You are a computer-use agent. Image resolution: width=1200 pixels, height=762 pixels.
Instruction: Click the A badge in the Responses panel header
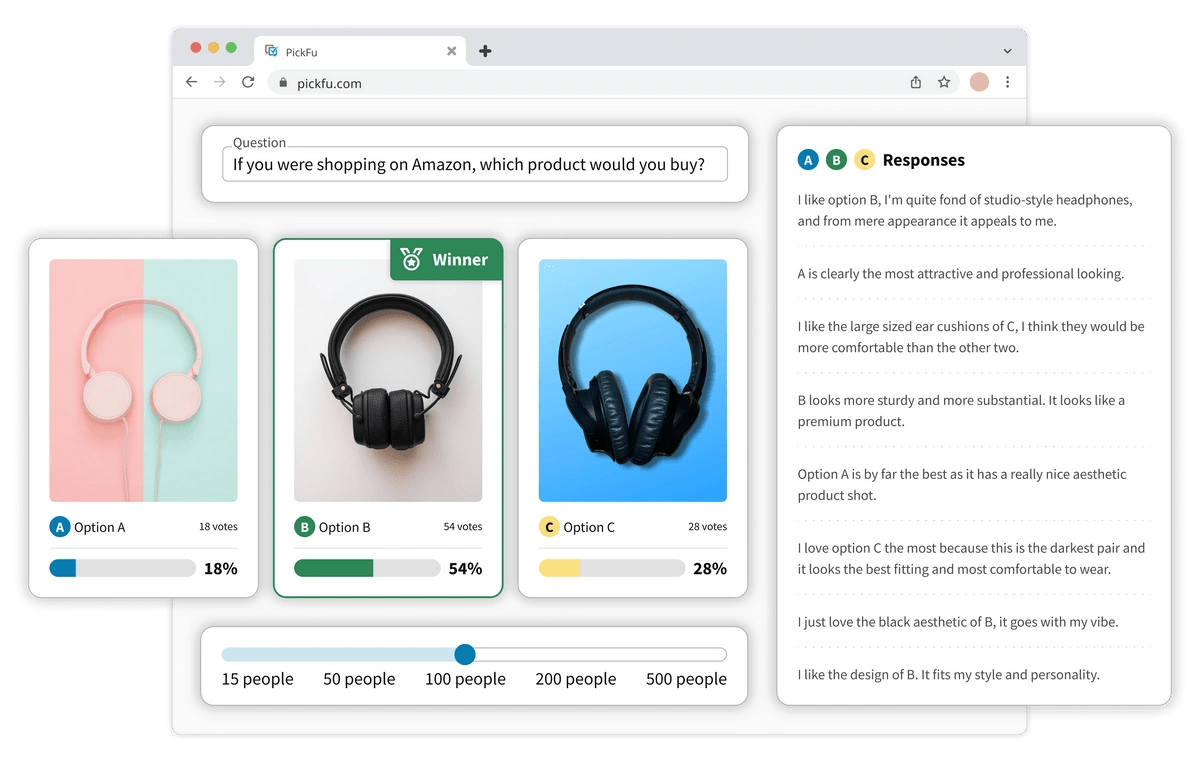[808, 159]
